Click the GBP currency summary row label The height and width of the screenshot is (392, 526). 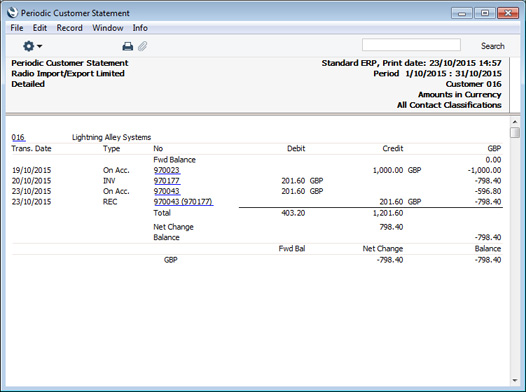170,260
